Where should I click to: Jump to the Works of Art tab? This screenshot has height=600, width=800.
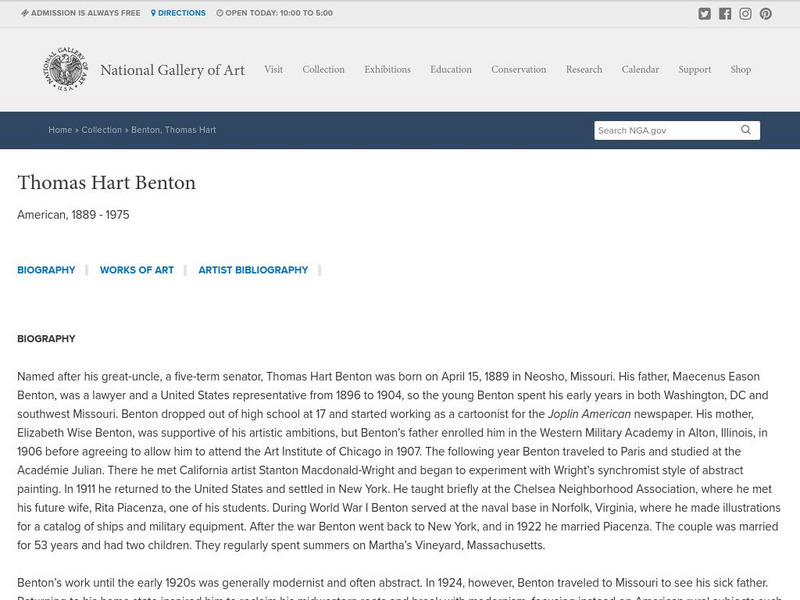tap(137, 270)
